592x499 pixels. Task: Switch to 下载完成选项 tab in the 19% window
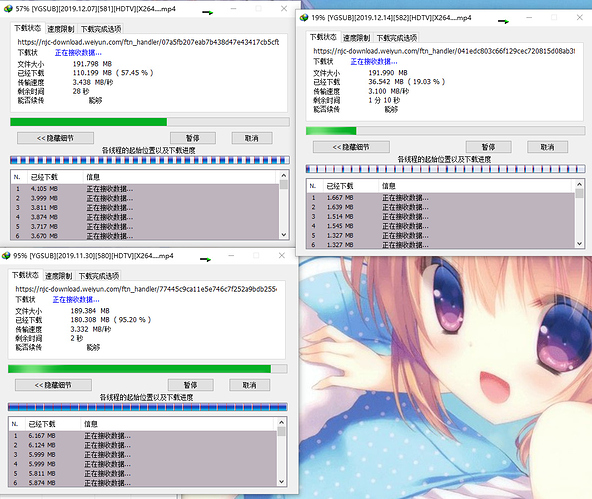point(397,38)
